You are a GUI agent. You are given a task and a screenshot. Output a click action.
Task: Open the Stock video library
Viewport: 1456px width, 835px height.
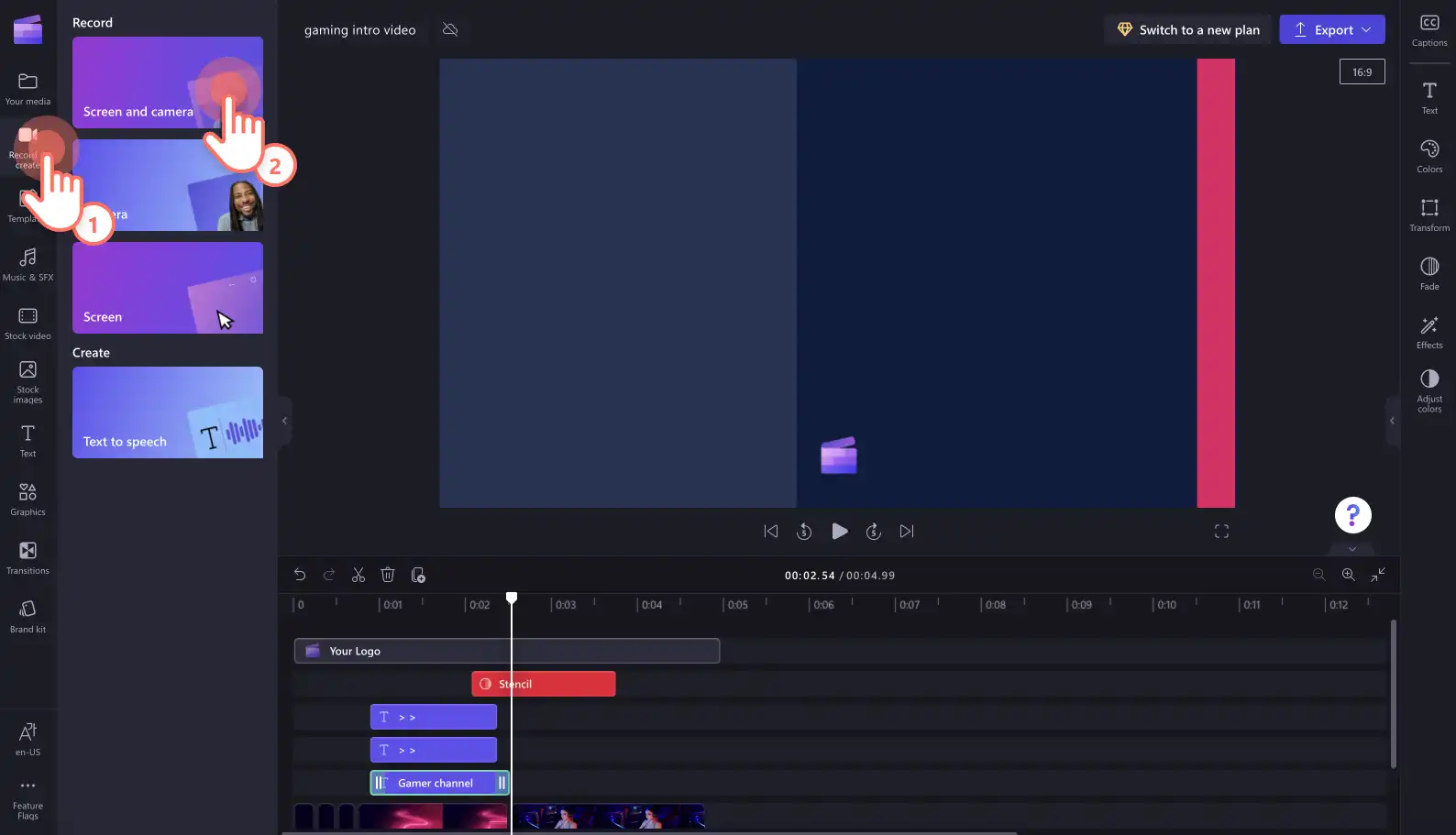click(28, 323)
